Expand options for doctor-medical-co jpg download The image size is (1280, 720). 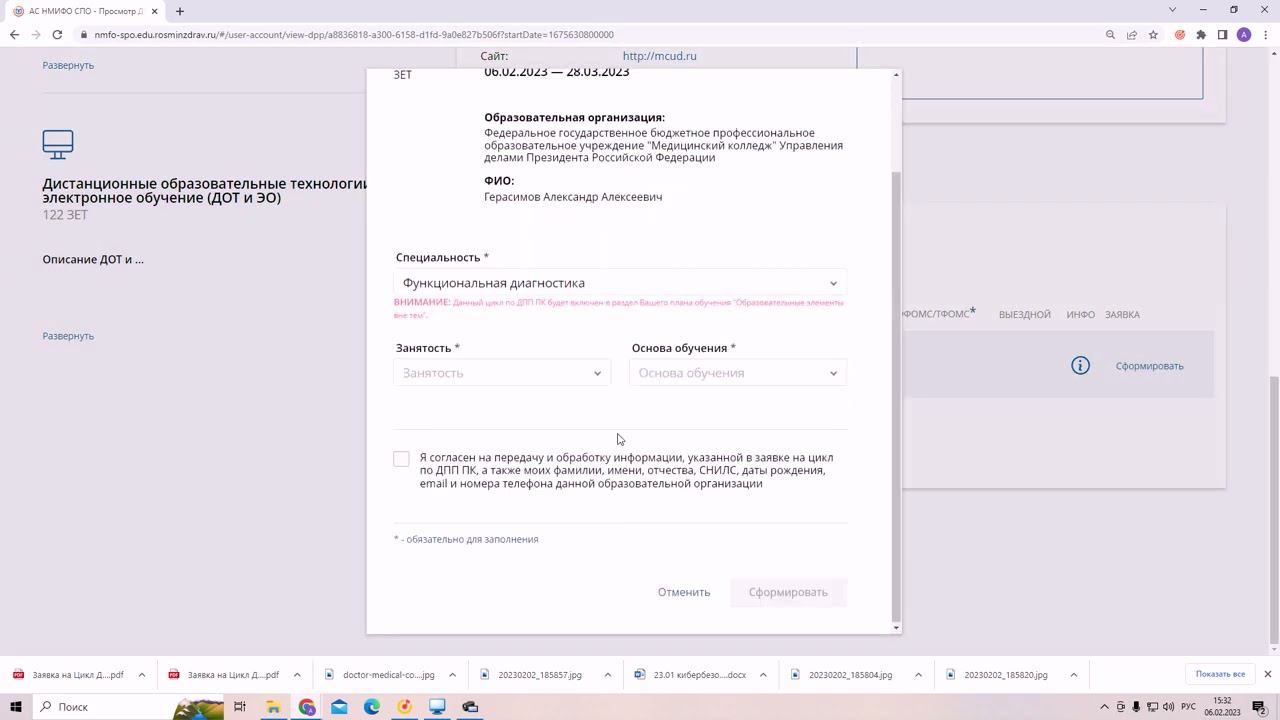[452, 675]
